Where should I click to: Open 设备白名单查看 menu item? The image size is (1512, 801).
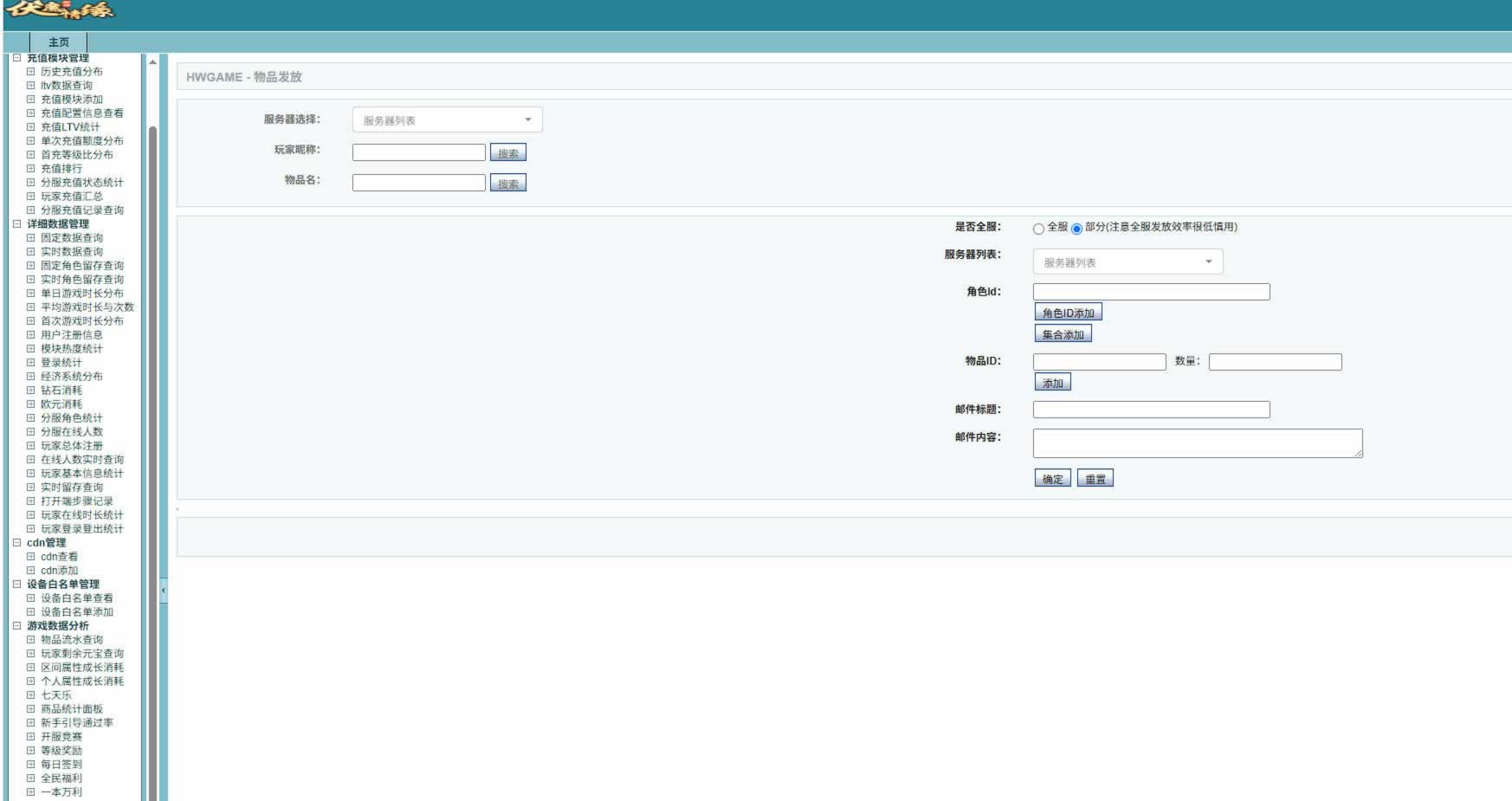coord(77,598)
